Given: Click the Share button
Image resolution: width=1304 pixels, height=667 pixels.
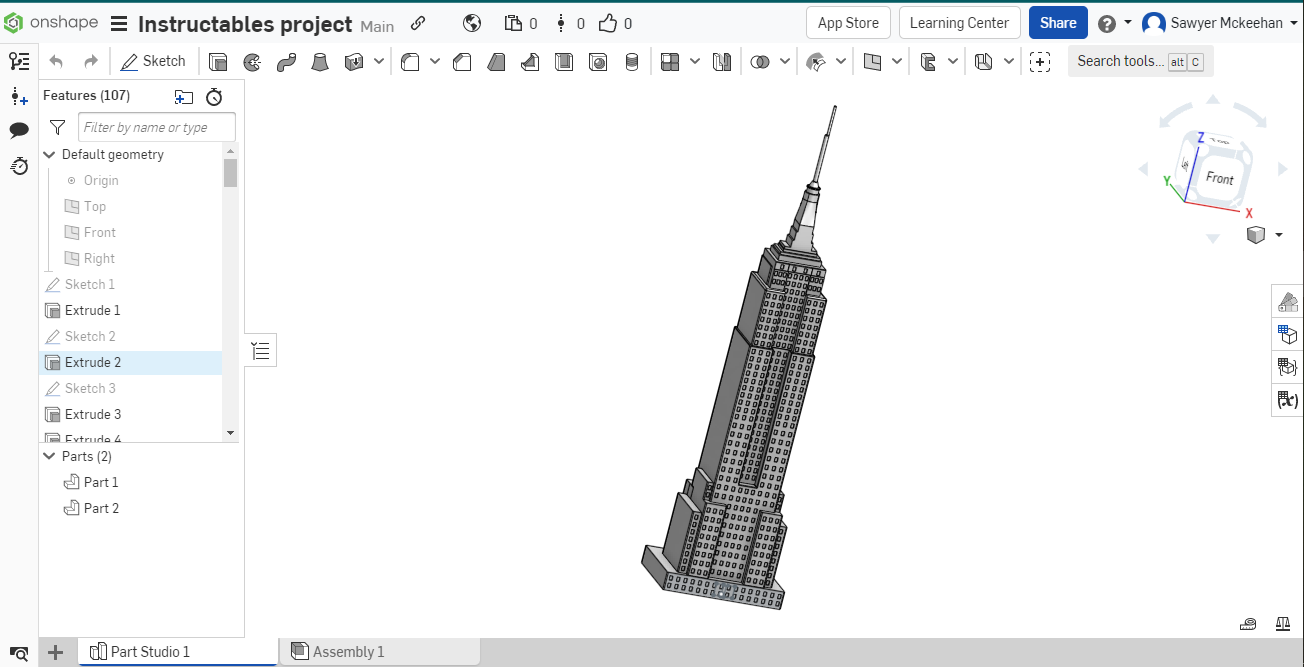Looking at the screenshot, I should click(x=1058, y=23).
